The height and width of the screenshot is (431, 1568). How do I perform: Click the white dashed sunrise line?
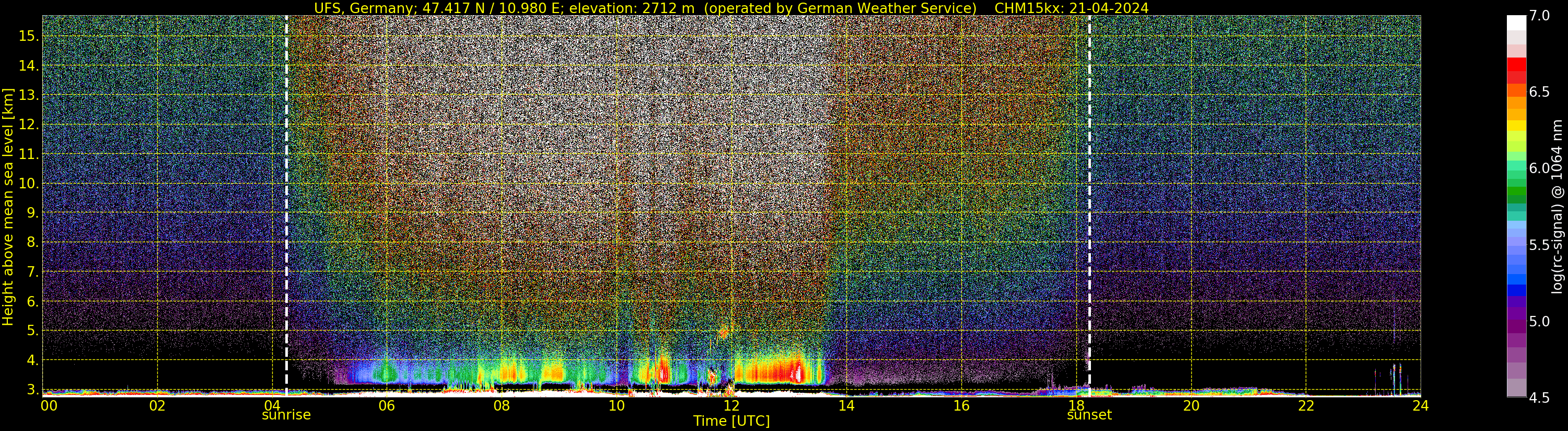pyautogui.click(x=287, y=205)
